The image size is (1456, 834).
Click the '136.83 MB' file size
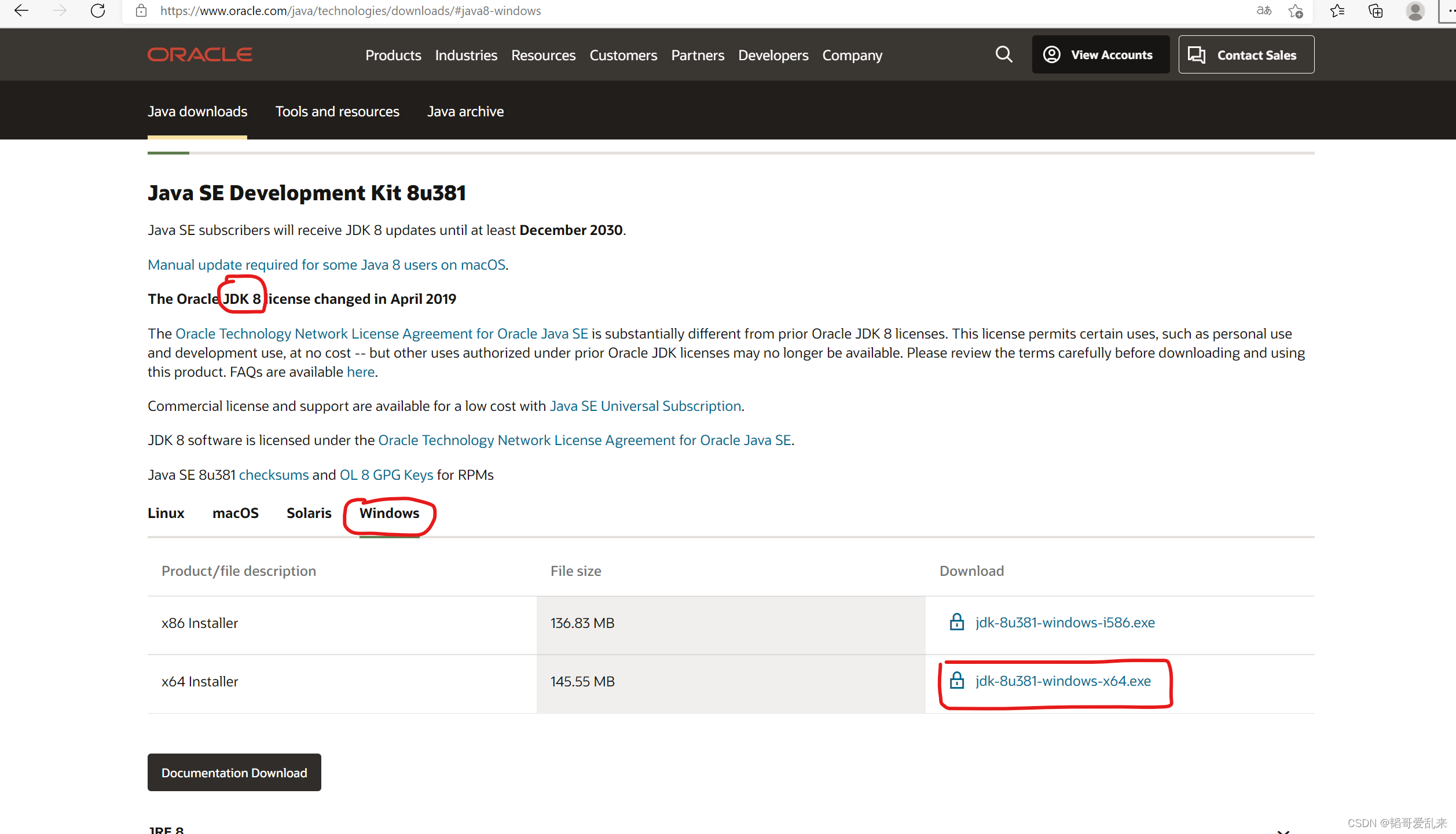click(x=582, y=623)
